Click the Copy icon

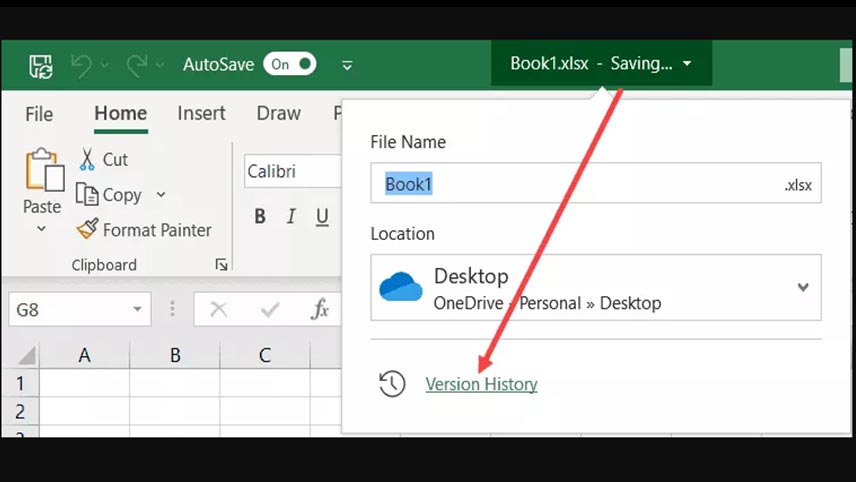tap(87, 194)
